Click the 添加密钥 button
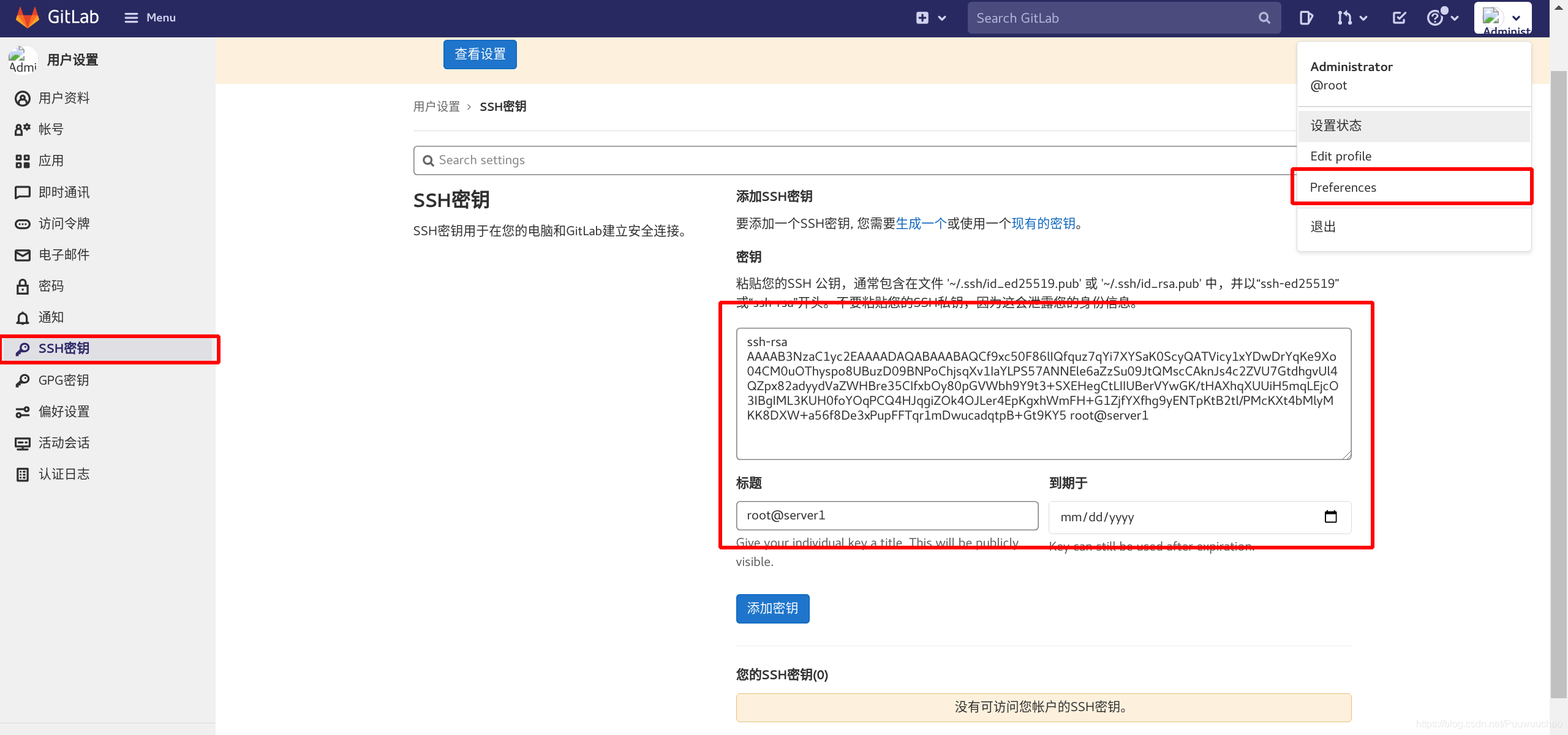Screen dimensions: 1568x735 (x=772, y=608)
